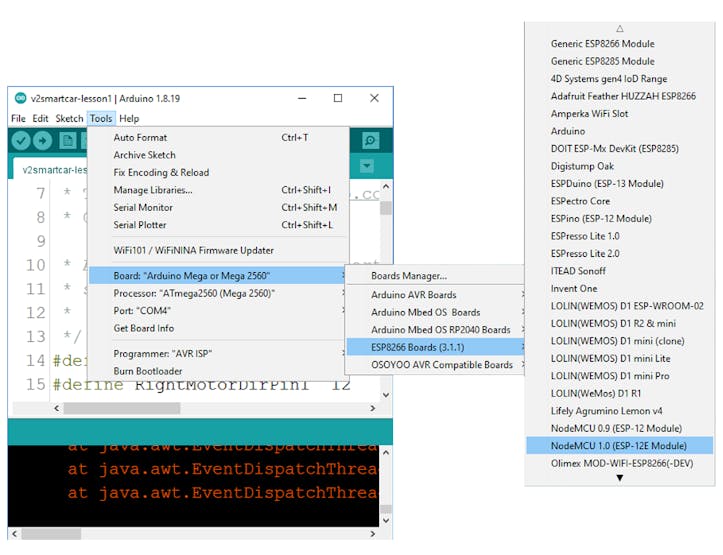Viewport: 723px width, 555px height.
Task: Click the New sketch toolbar icon
Action: point(68,141)
